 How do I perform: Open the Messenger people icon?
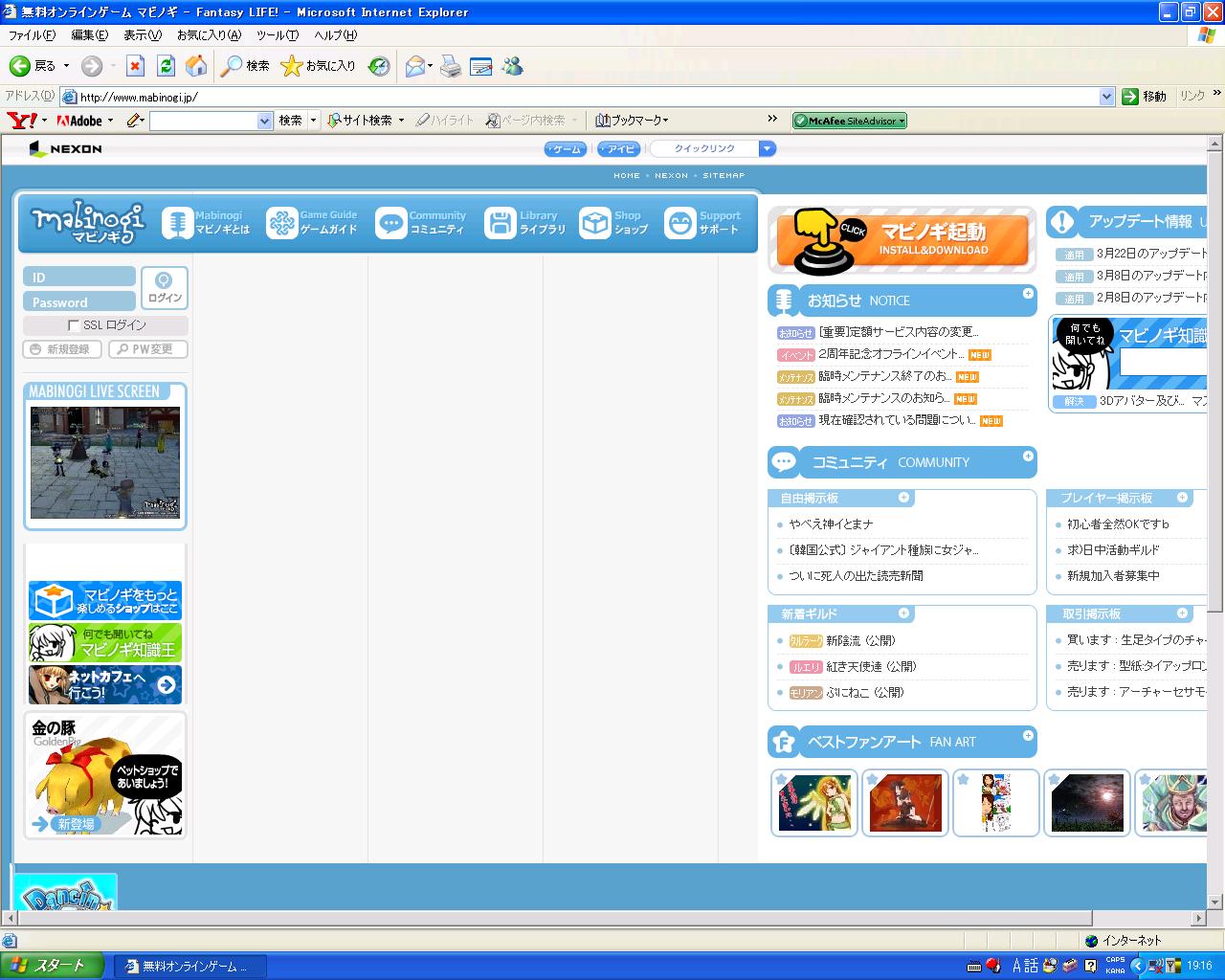[x=512, y=66]
